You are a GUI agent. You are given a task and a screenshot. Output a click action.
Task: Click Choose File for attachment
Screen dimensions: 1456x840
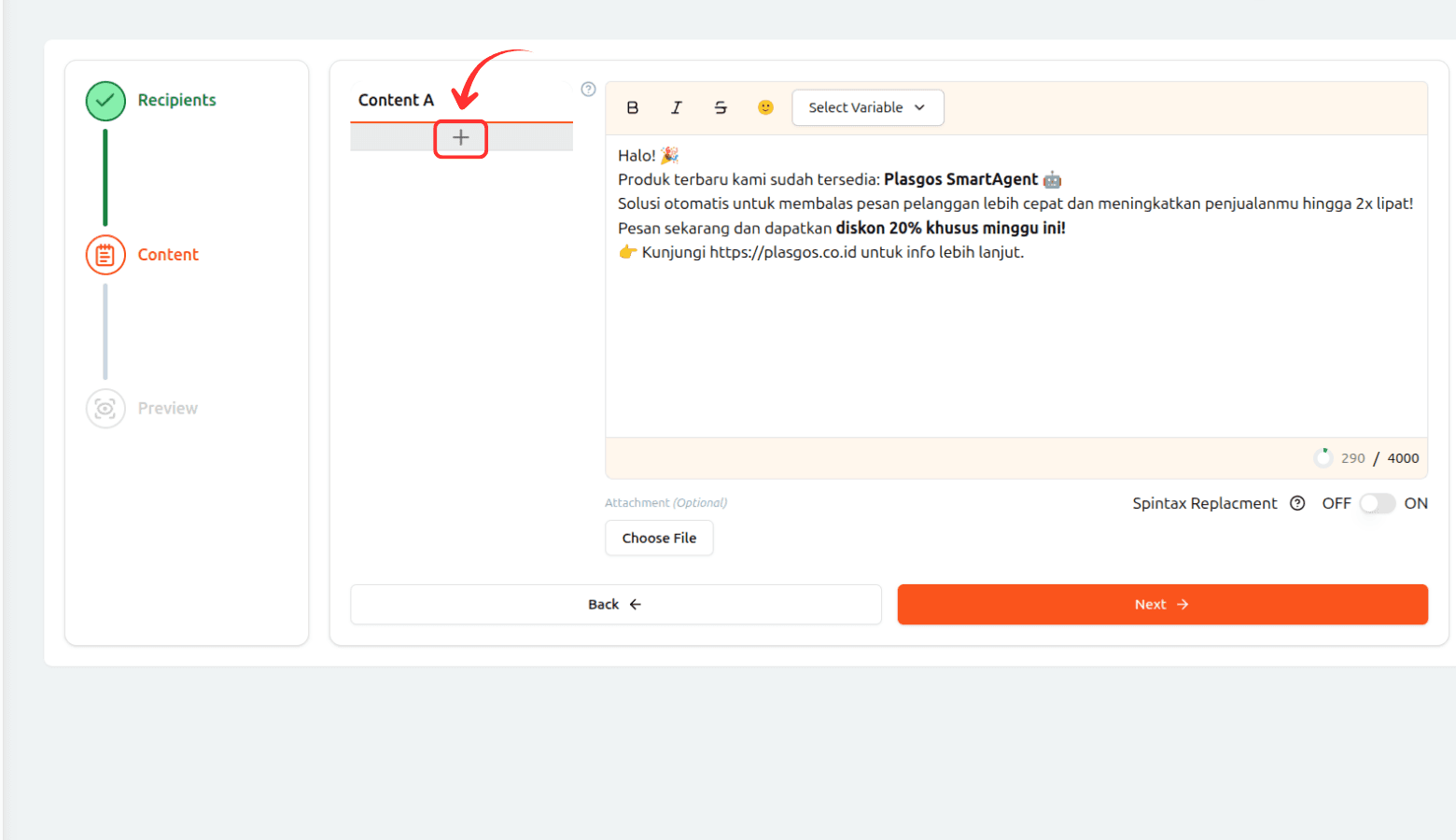pyautogui.click(x=659, y=539)
